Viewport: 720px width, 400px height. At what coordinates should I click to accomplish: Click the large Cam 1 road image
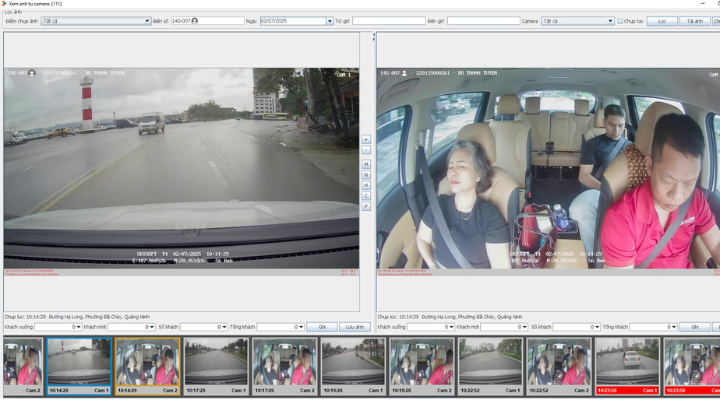coord(181,169)
